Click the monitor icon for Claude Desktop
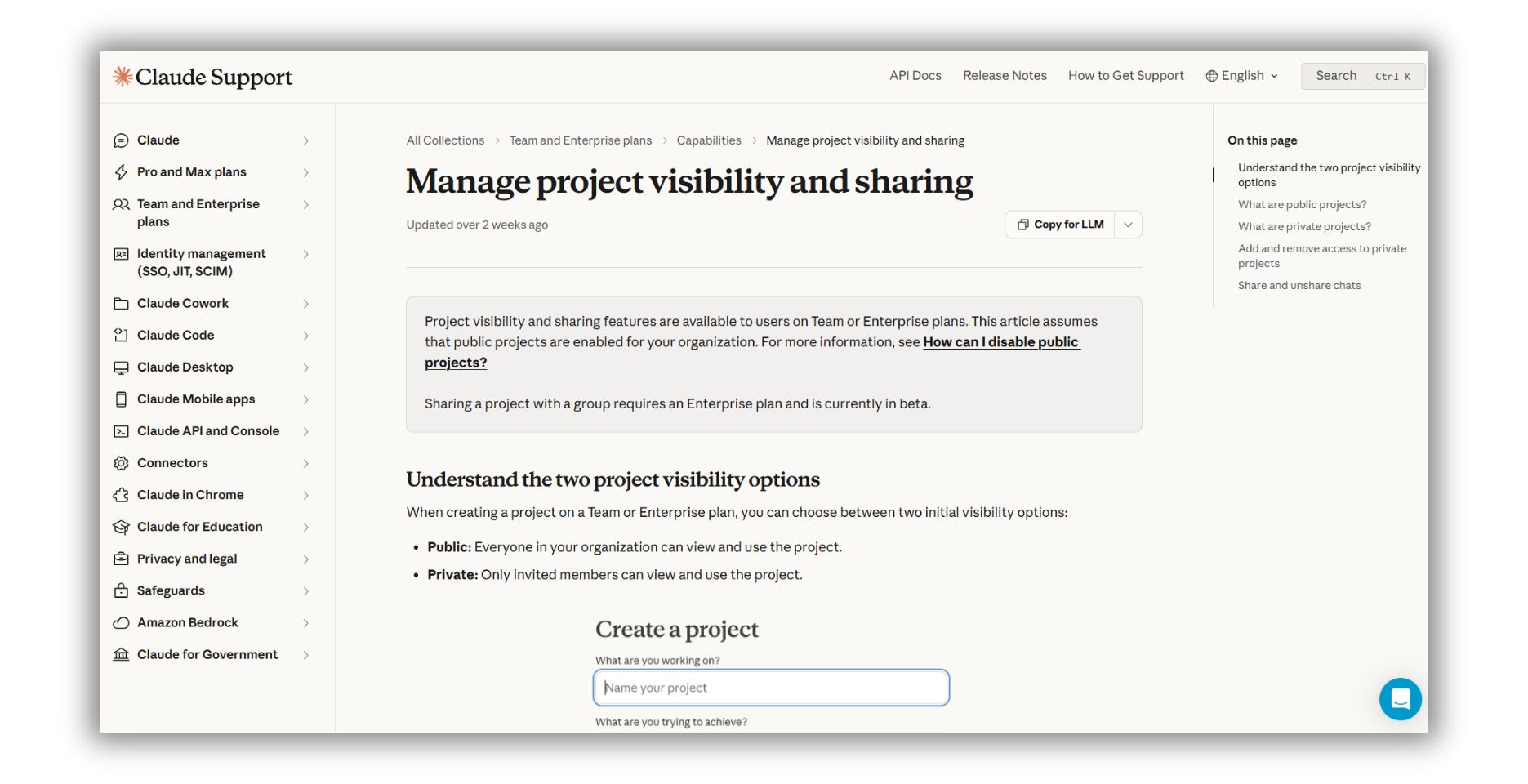Screen dimensions: 1528x784 (121, 367)
